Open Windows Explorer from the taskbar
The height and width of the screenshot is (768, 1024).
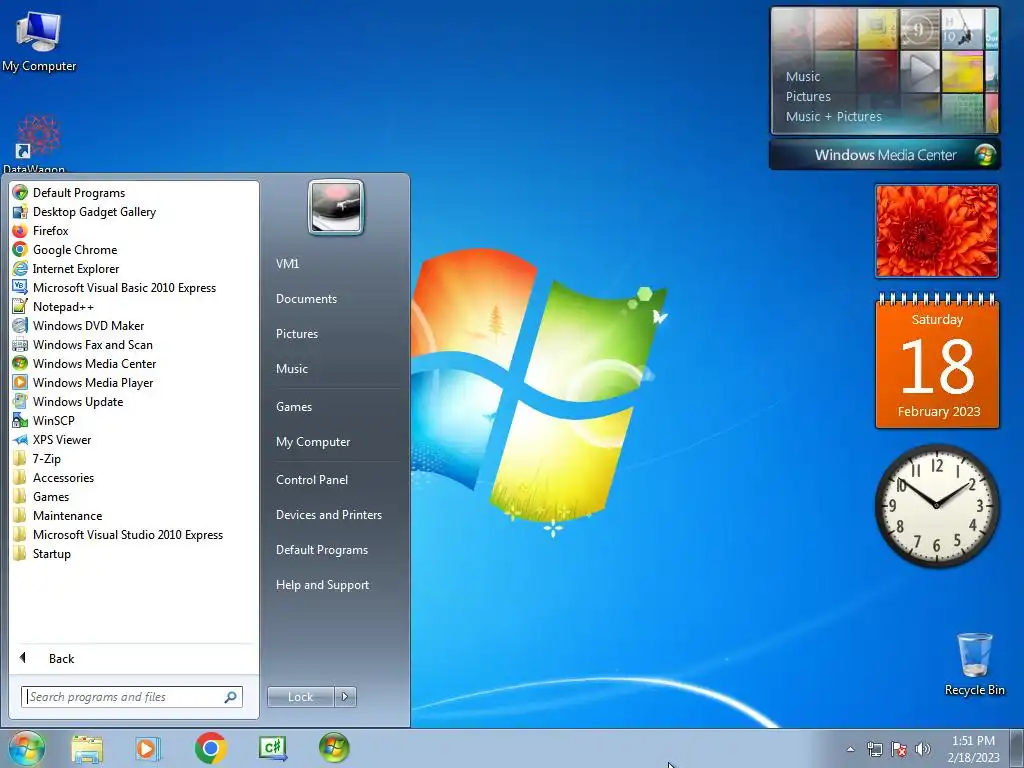pos(87,748)
